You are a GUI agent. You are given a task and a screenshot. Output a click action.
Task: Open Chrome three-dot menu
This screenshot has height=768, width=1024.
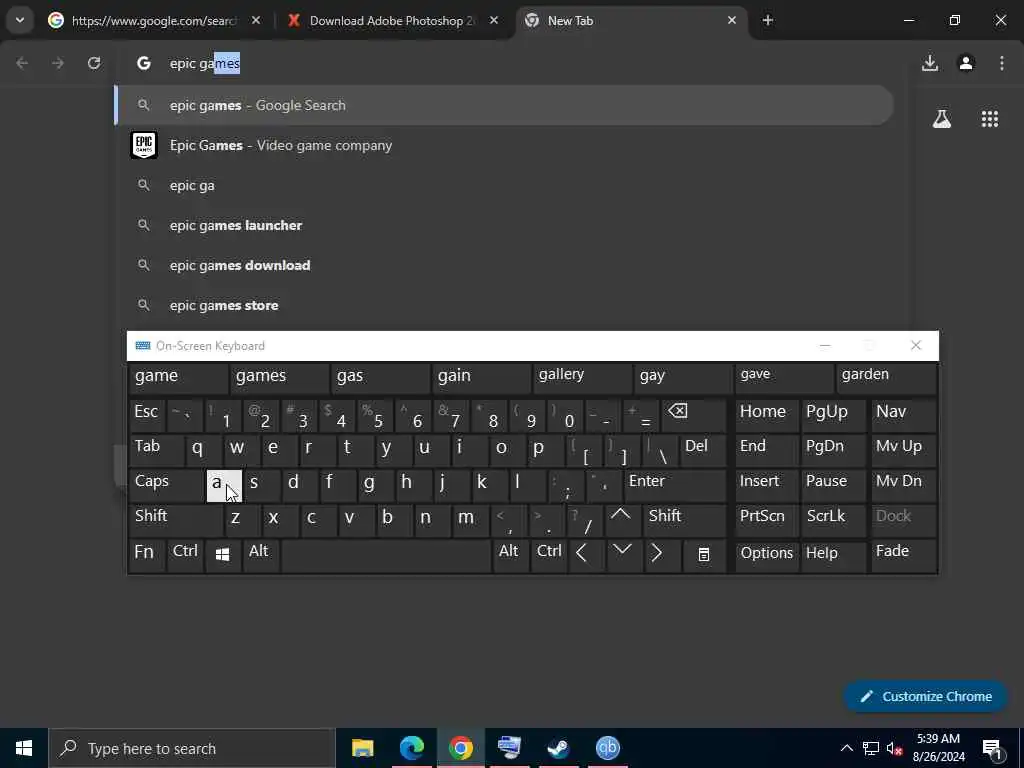1002,63
